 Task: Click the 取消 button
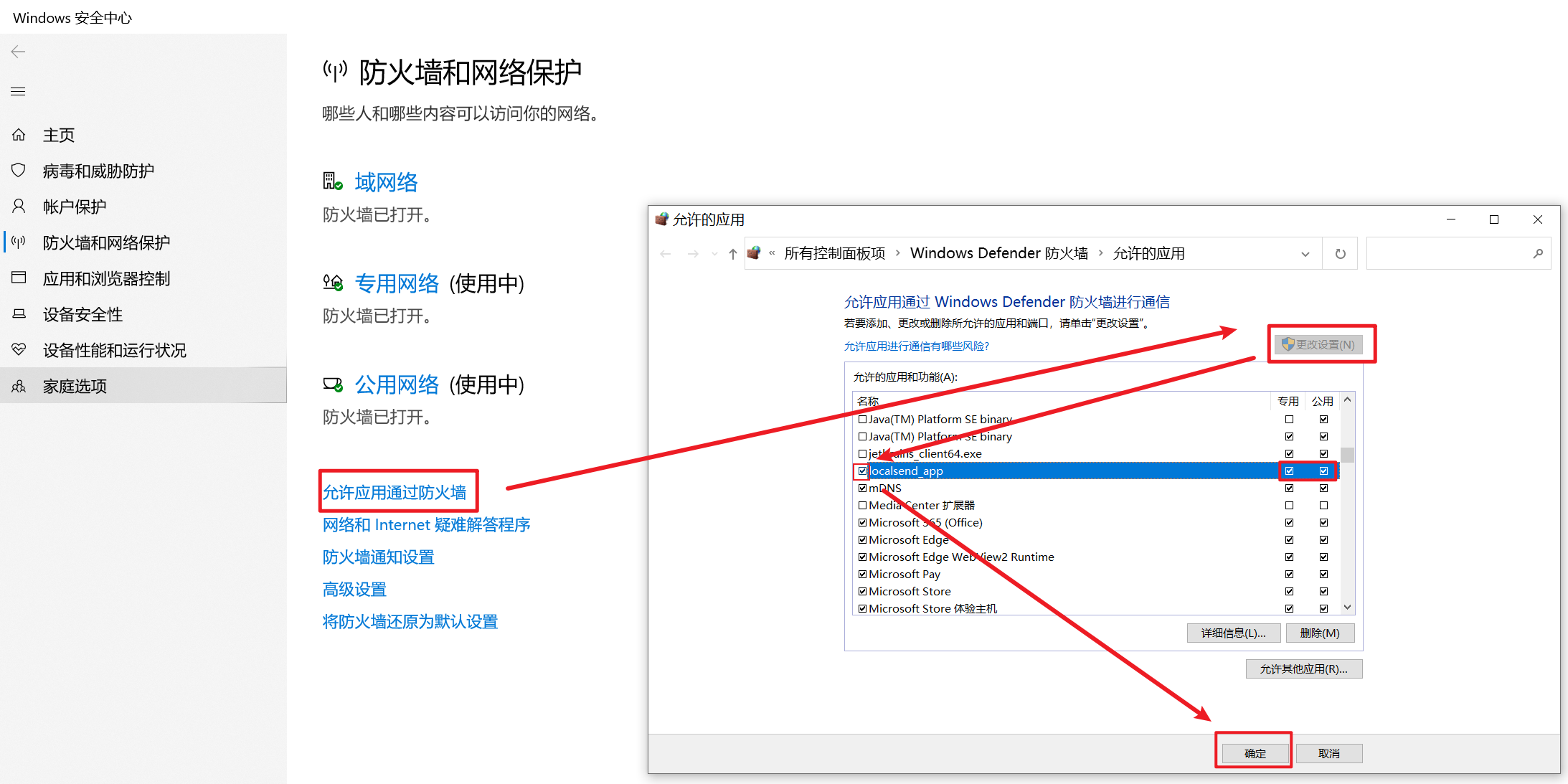(1328, 753)
